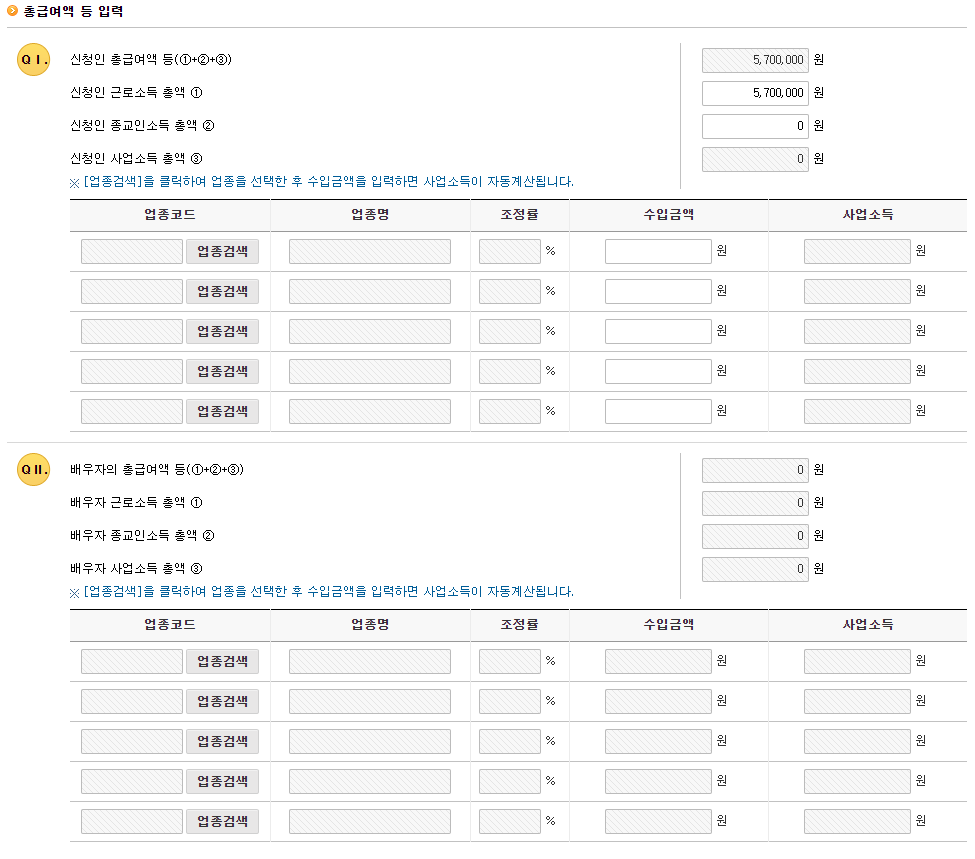
Task: Click 사업소득 field in applicant's first row
Action: point(857,251)
